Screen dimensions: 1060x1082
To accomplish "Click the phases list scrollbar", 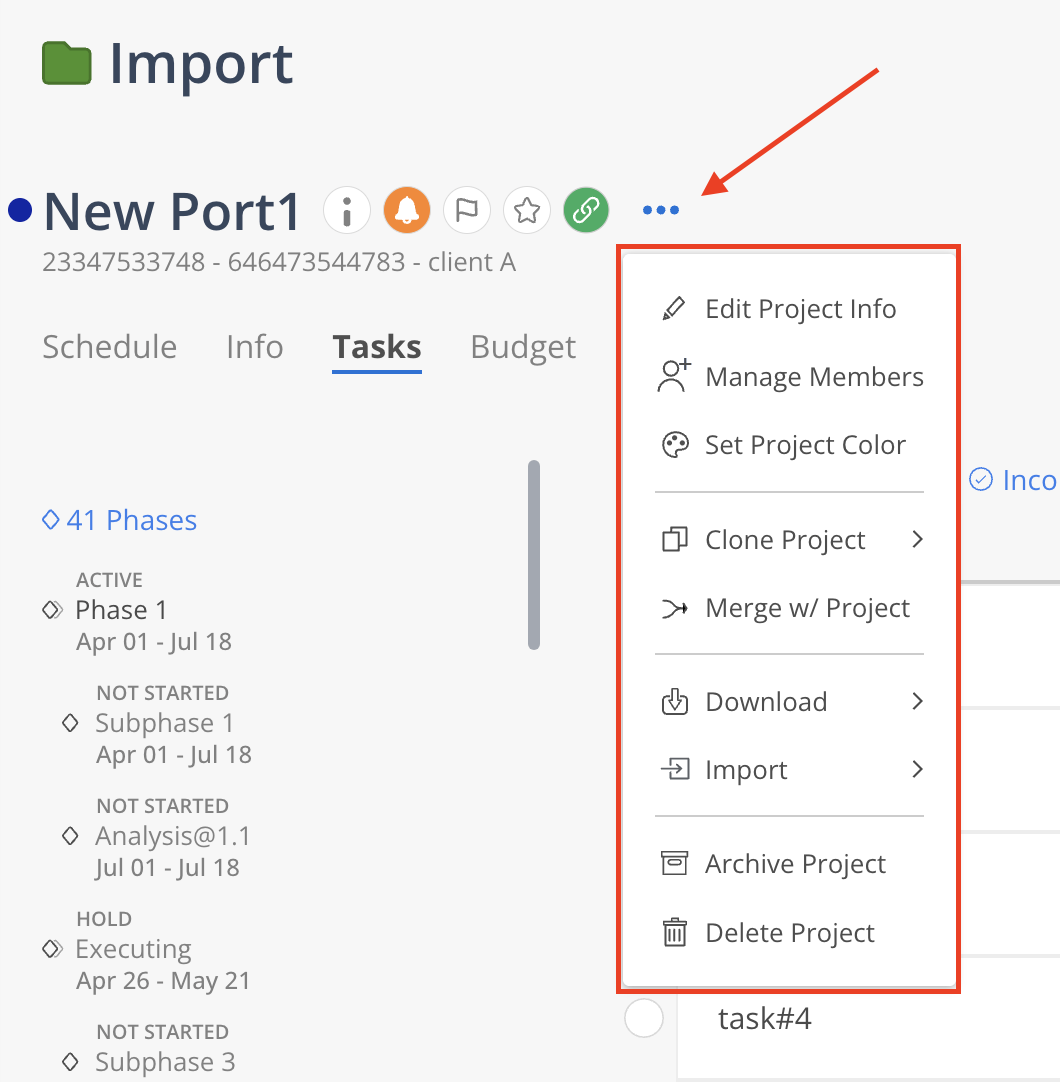I will [534, 555].
